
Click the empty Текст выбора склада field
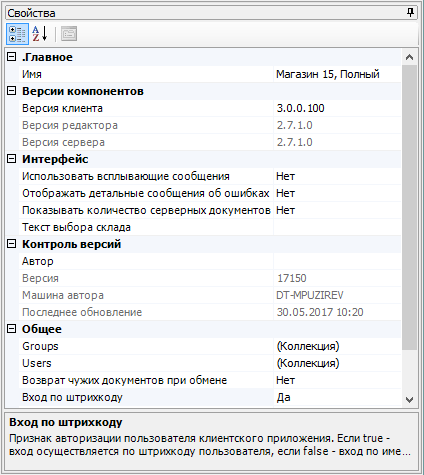[337, 227]
